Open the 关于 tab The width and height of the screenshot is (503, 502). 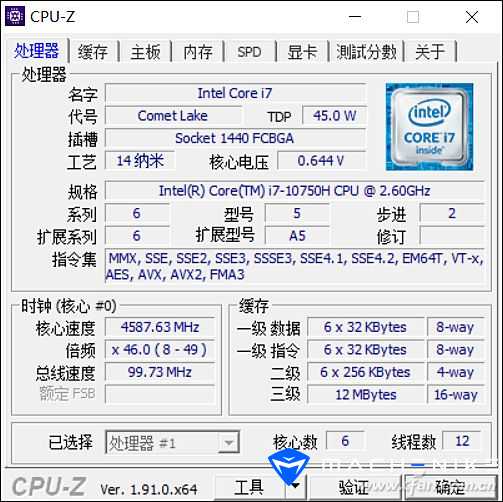pyautogui.click(x=430, y=52)
